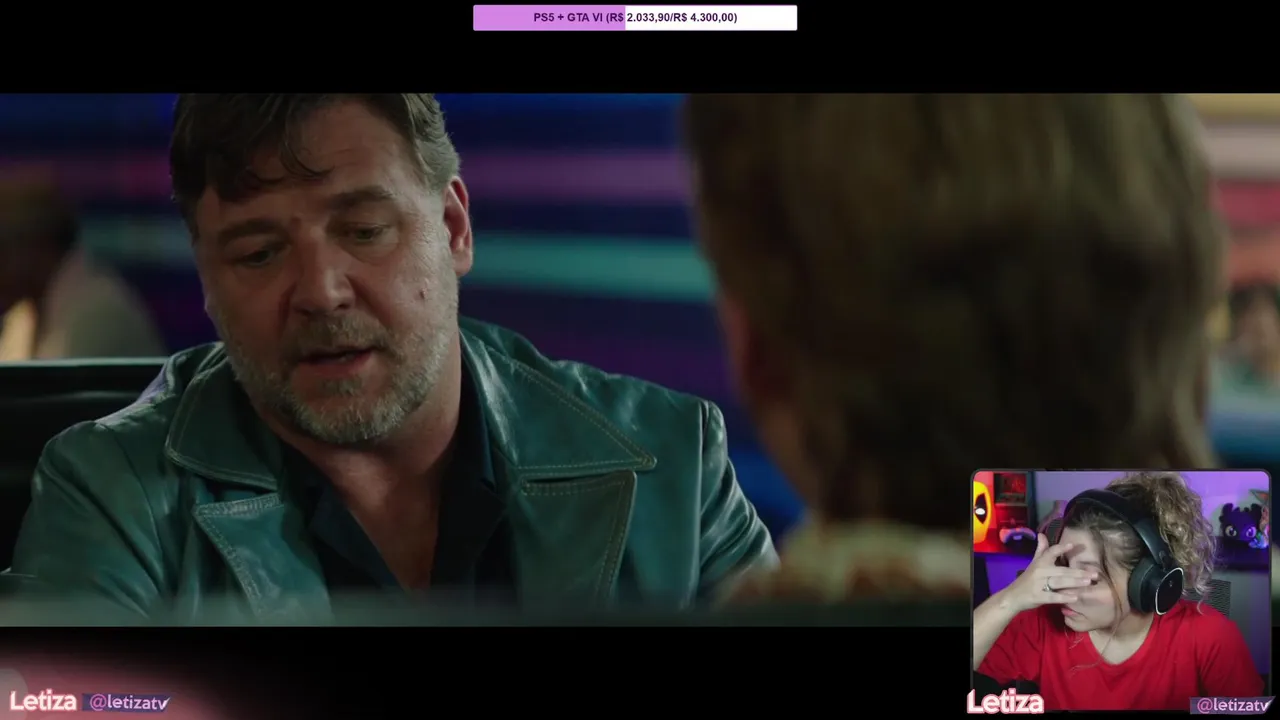Click the "Letiza" name on the webcam overlay
1280x720 pixels.
pos(1005,703)
